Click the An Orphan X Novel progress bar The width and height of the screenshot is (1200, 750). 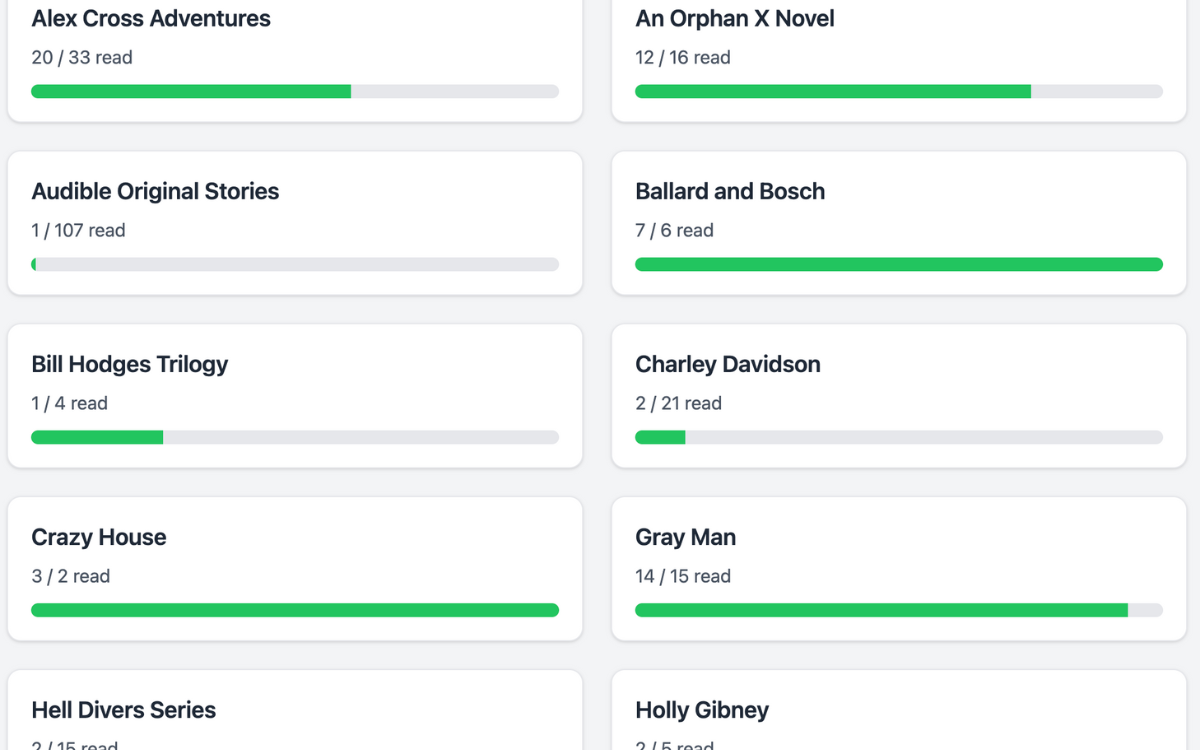(x=899, y=91)
